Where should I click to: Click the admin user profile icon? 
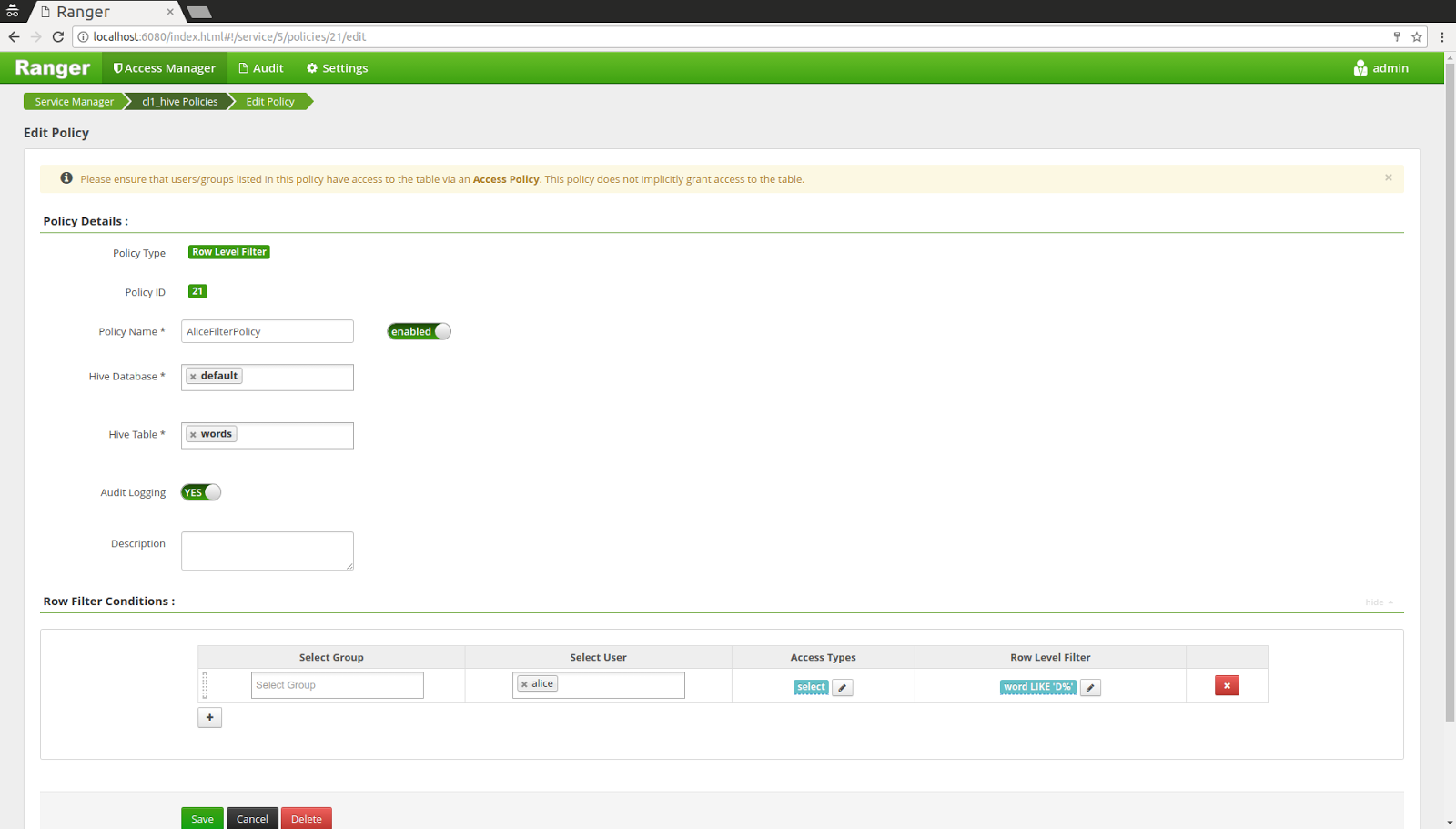click(1360, 67)
